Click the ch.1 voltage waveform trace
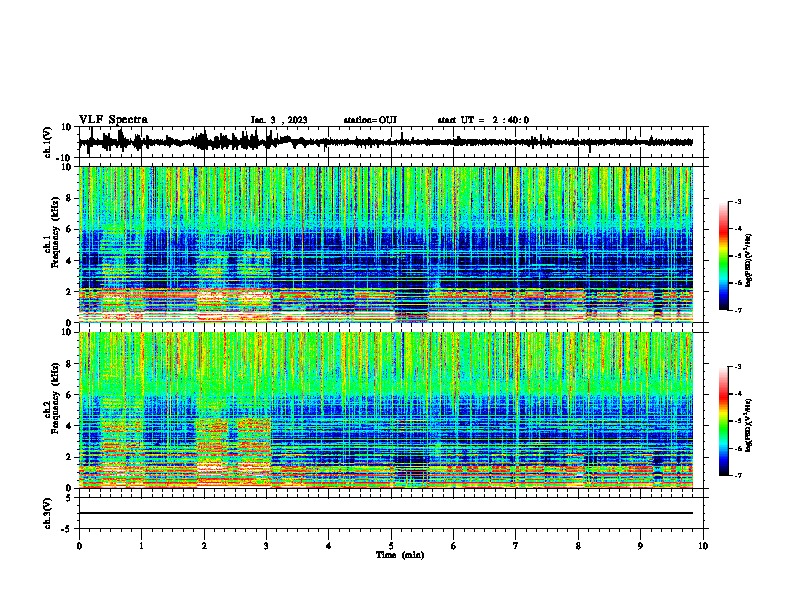The width and height of the screenshot is (792, 612). click(385, 142)
